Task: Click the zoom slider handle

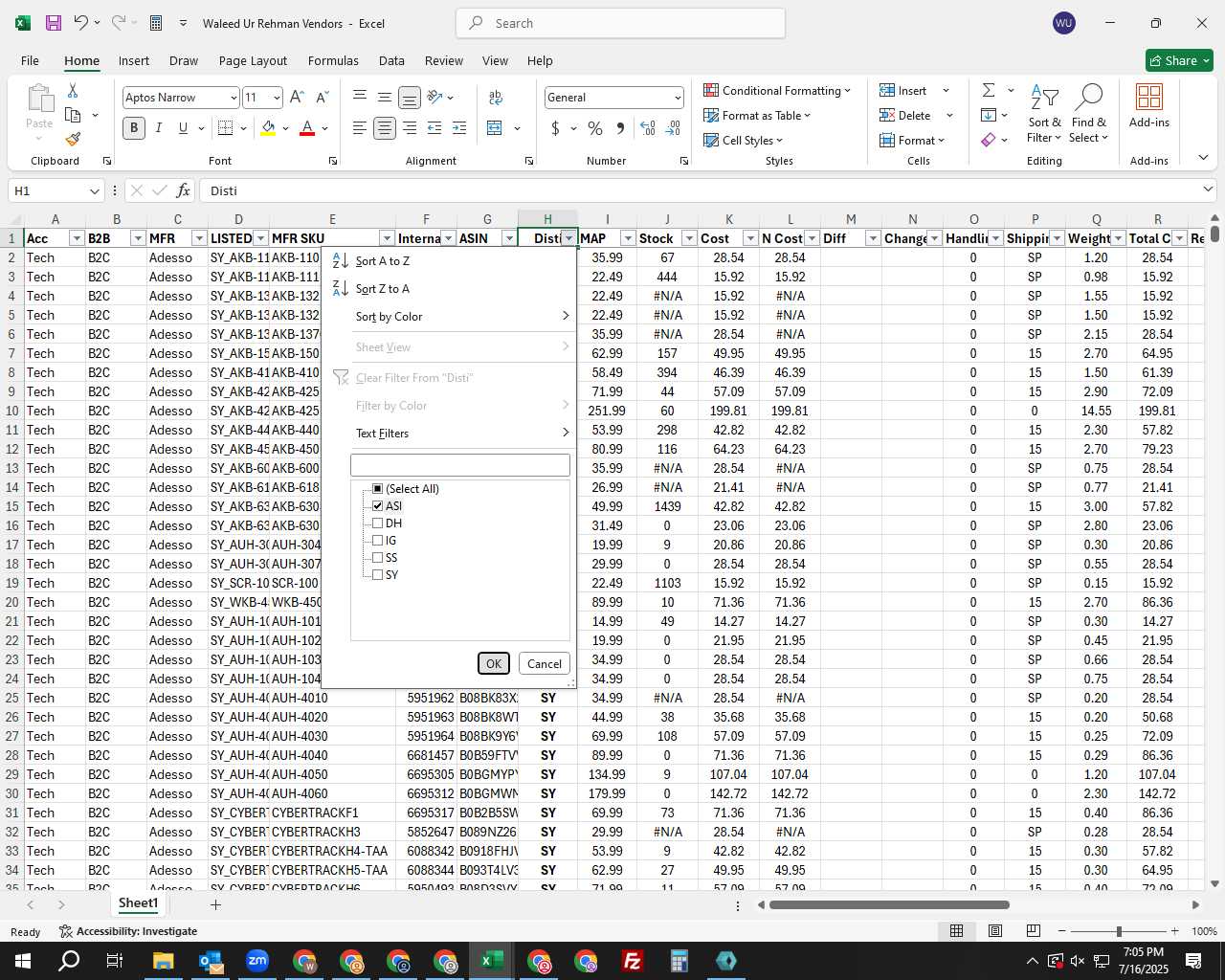Action: (1119, 931)
